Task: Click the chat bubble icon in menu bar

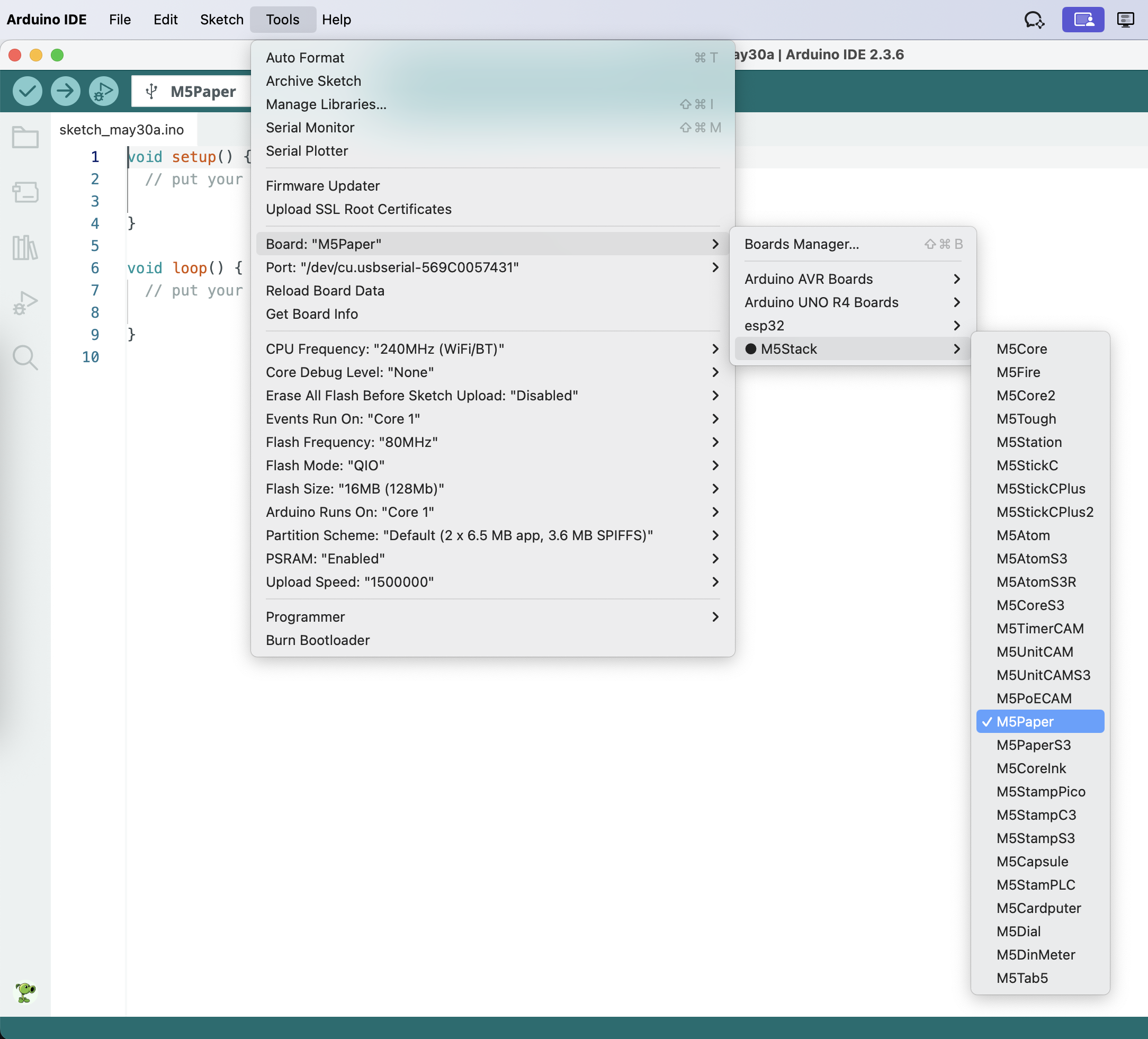Action: [1034, 20]
